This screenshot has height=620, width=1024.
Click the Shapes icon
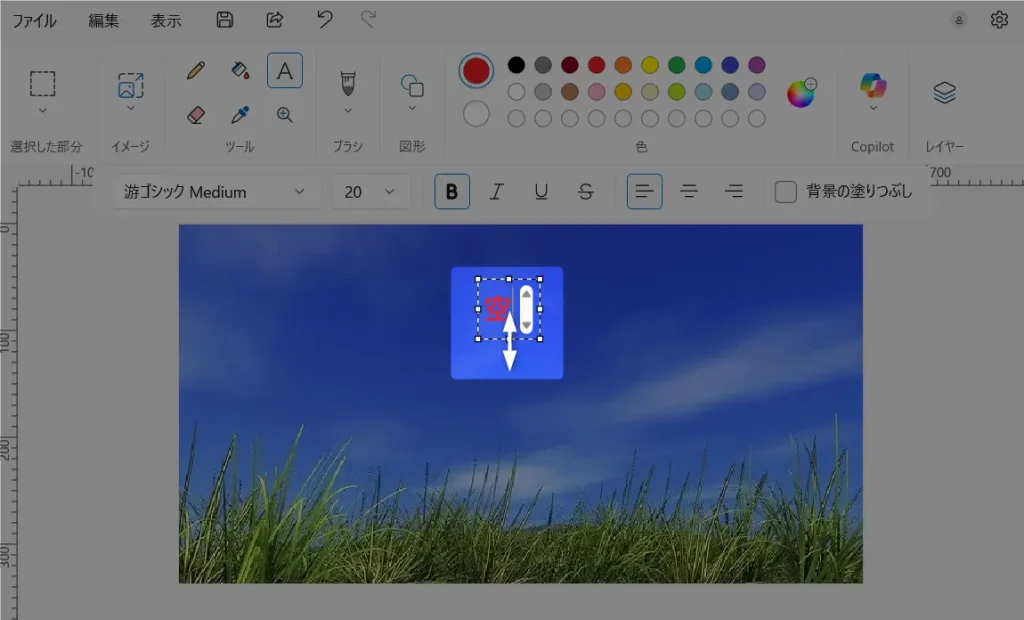tap(412, 85)
